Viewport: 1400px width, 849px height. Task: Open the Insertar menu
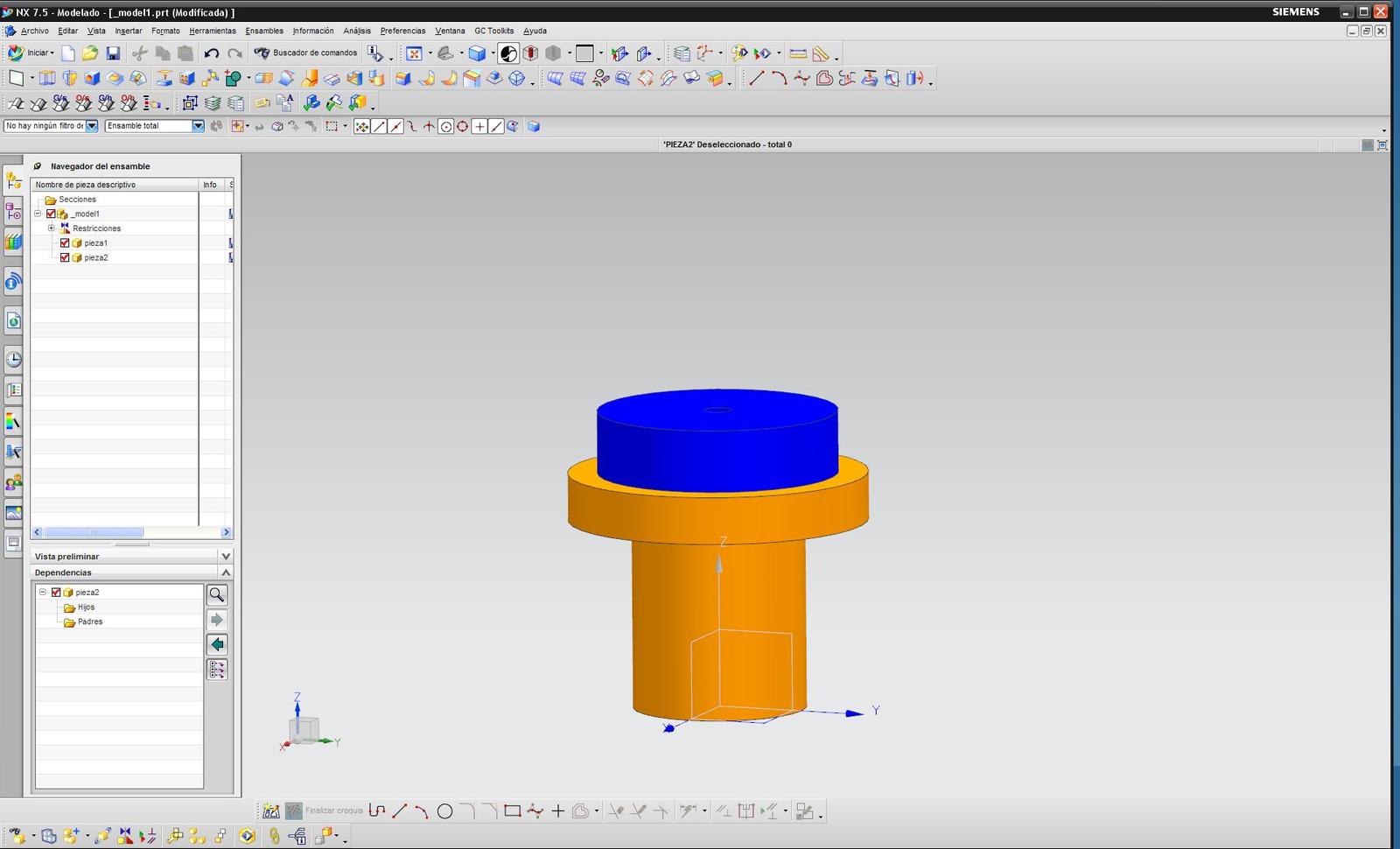[129, 31]
